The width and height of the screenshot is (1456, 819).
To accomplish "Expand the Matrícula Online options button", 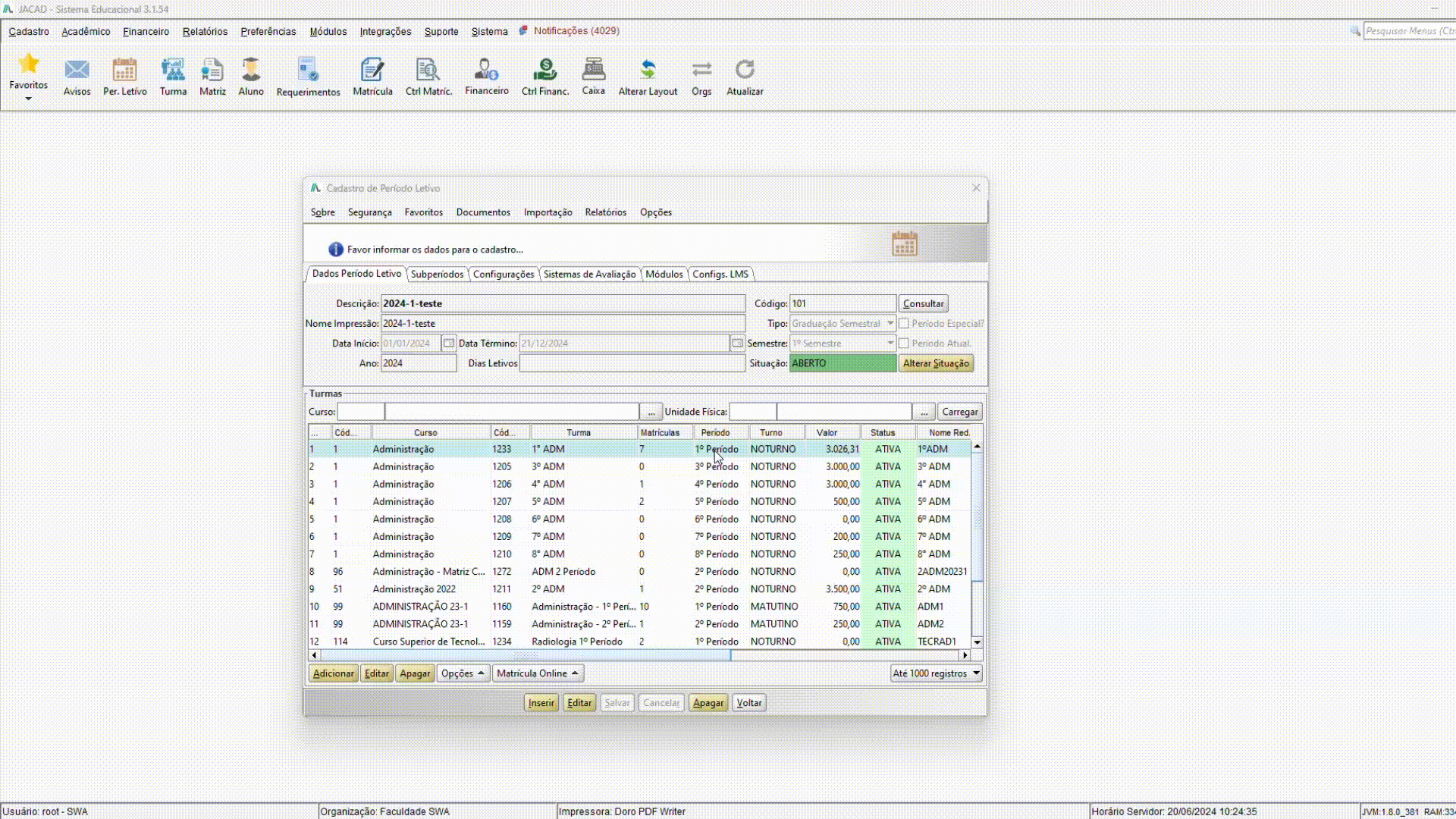I will [x=537, y=673].
